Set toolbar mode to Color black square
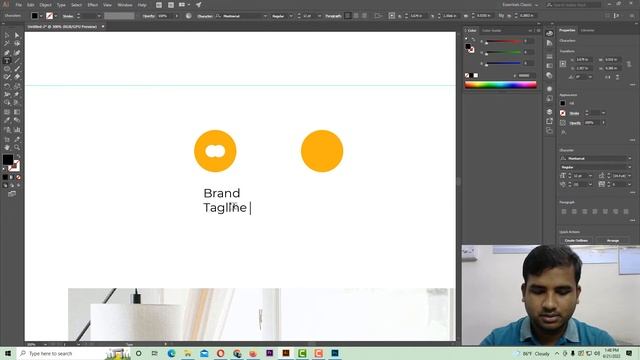Screen dimensions: 640x360 (x=5, y=178)
